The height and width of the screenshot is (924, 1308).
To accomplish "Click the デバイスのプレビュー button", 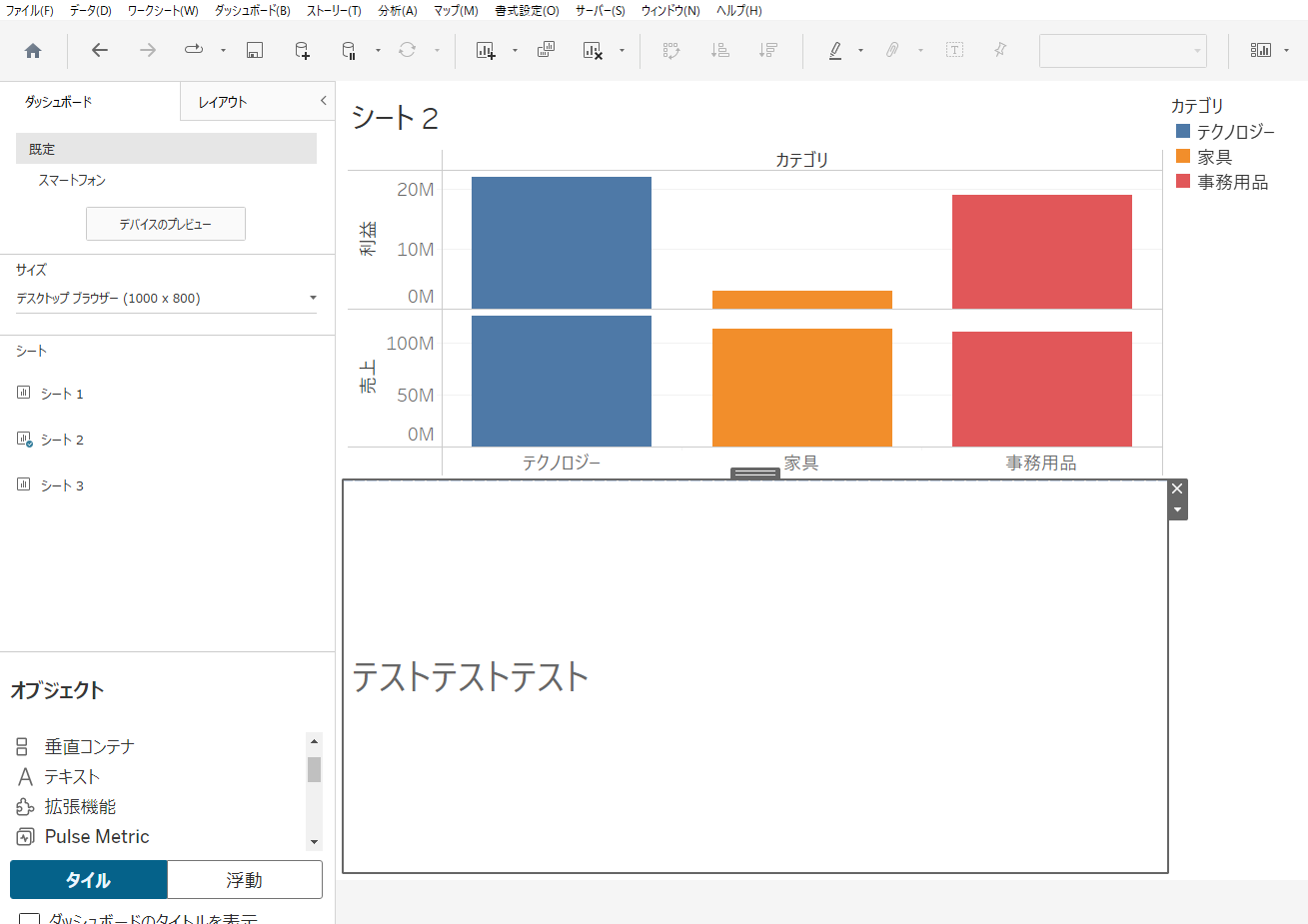I will coord(166,224).
